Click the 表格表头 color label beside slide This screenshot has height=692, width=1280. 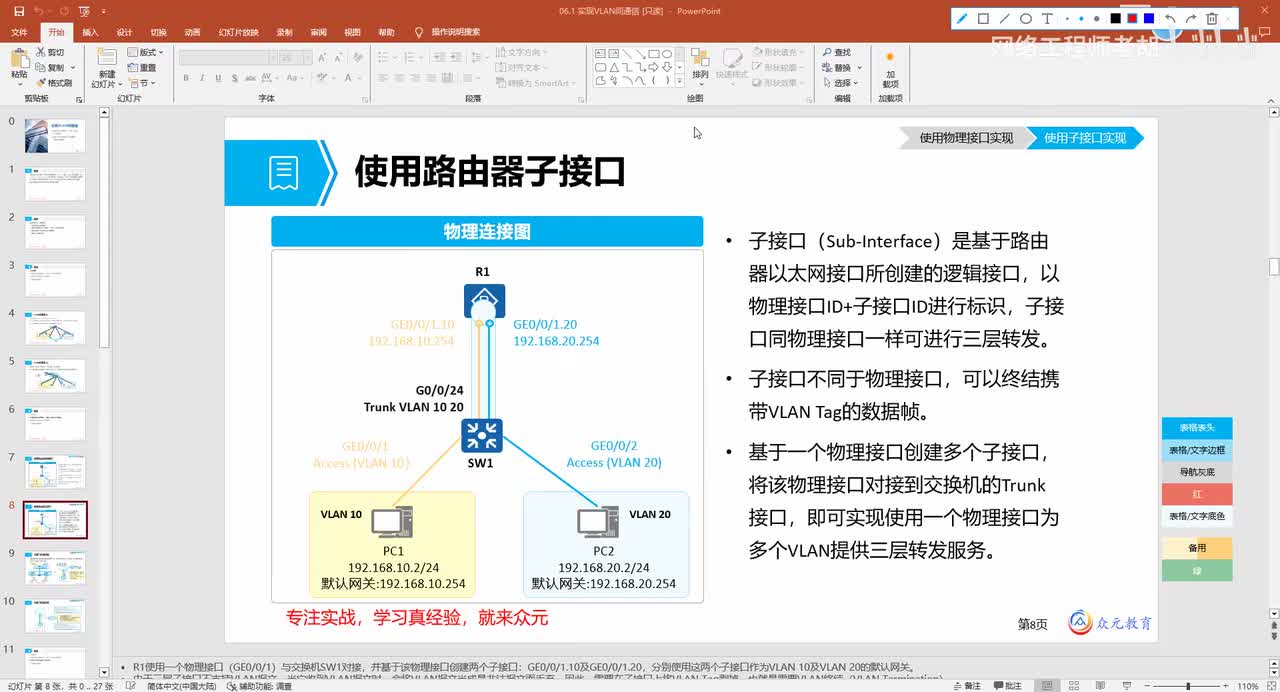click(1197, 428)
